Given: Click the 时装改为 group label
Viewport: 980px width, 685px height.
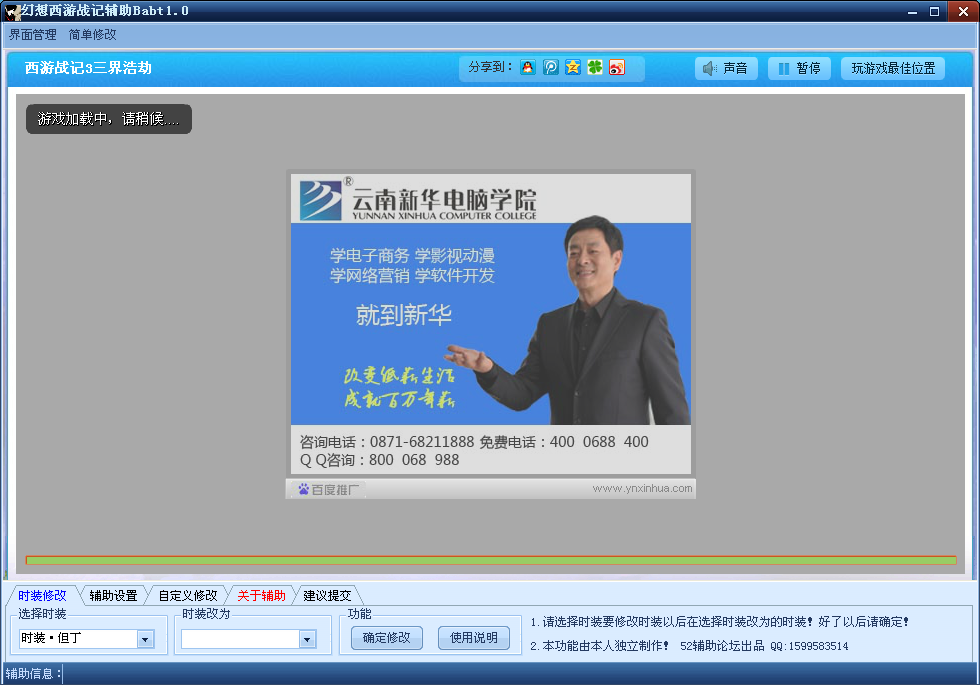Looking at the screenshot, I should click(206, 614).
